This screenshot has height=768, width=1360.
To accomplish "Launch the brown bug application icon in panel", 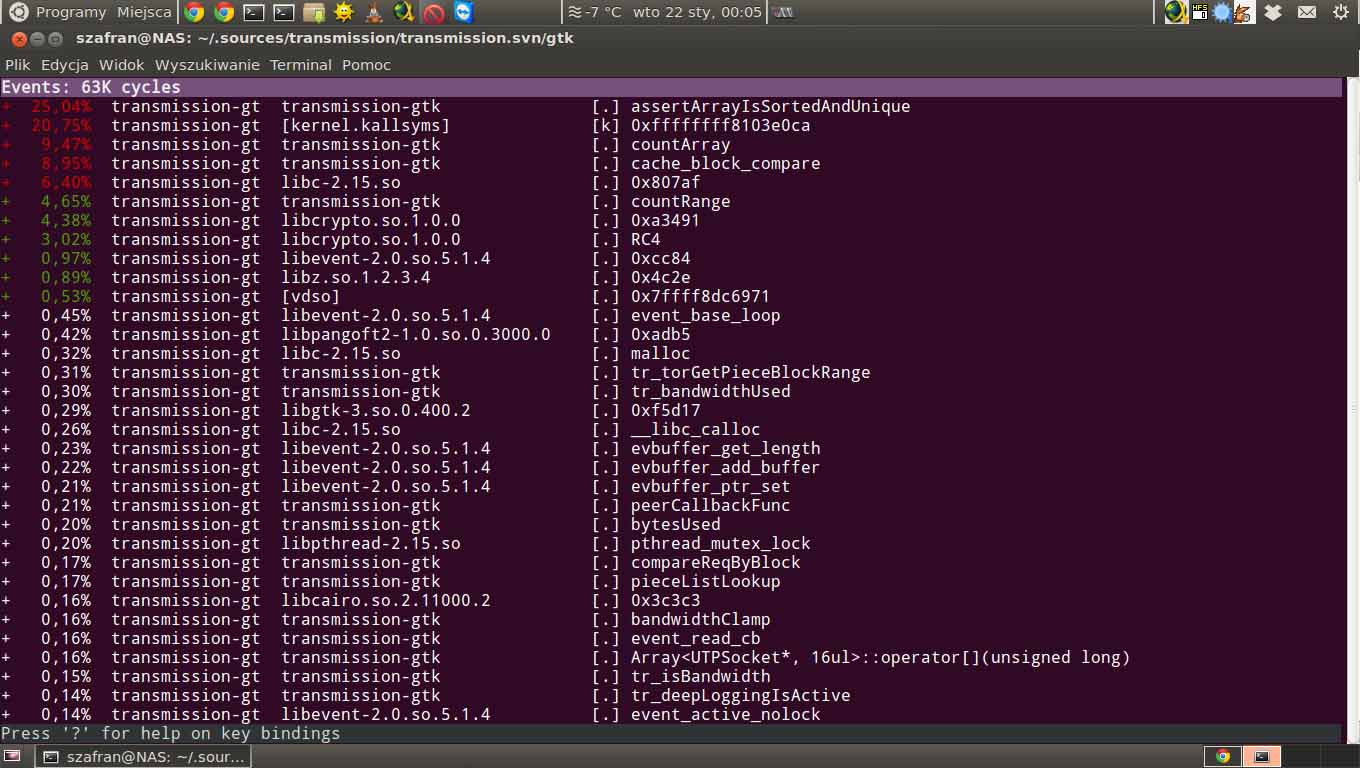I will (373, 12).
